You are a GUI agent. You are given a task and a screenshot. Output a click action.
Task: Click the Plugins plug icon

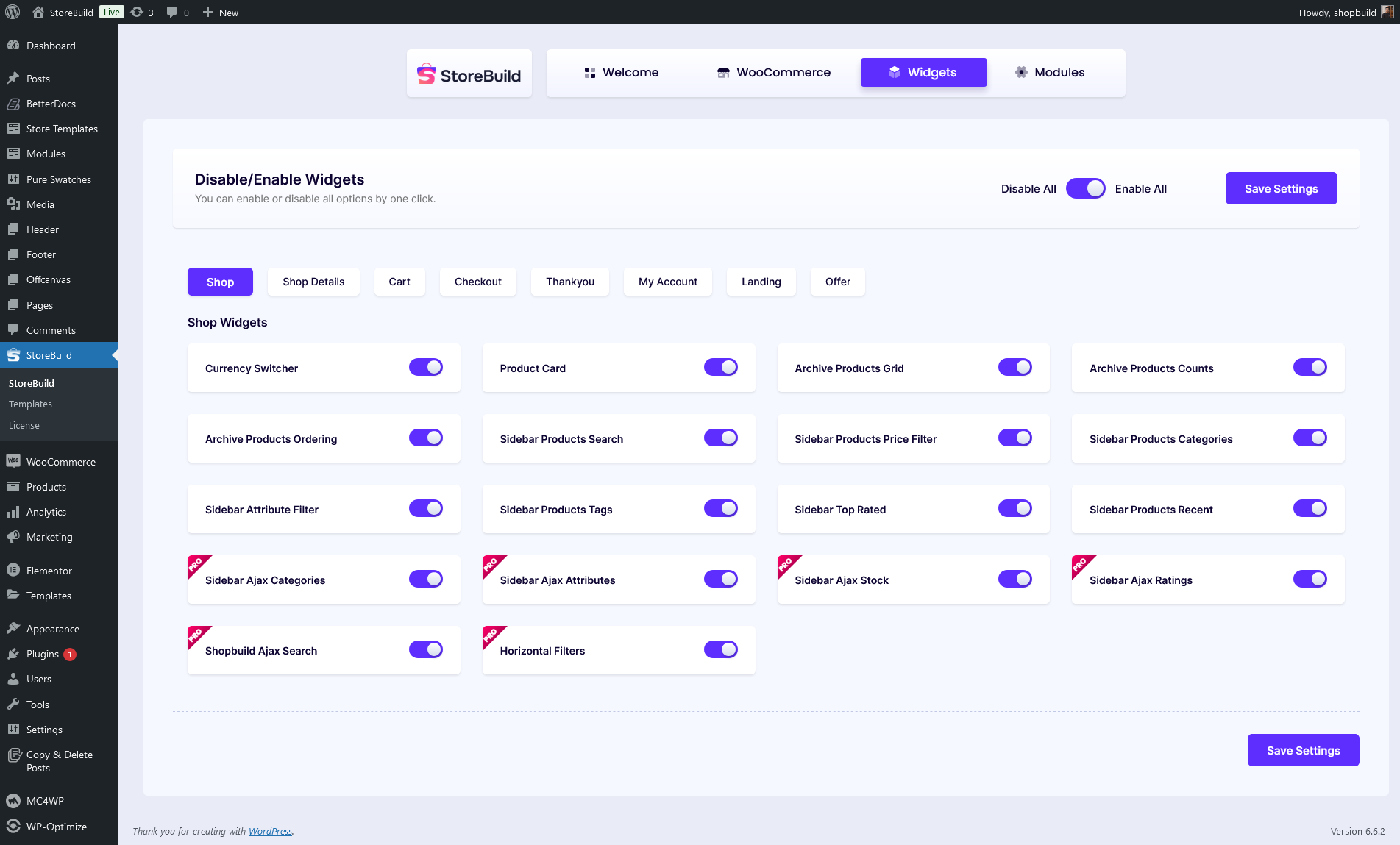[x=13, y=654]
